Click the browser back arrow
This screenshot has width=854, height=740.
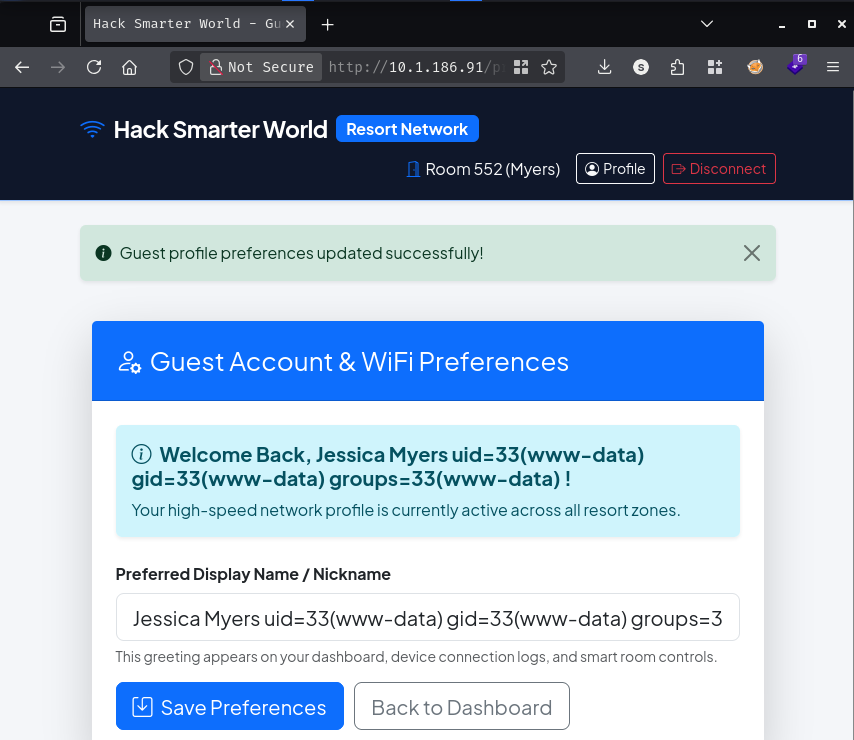click(22, 68)
